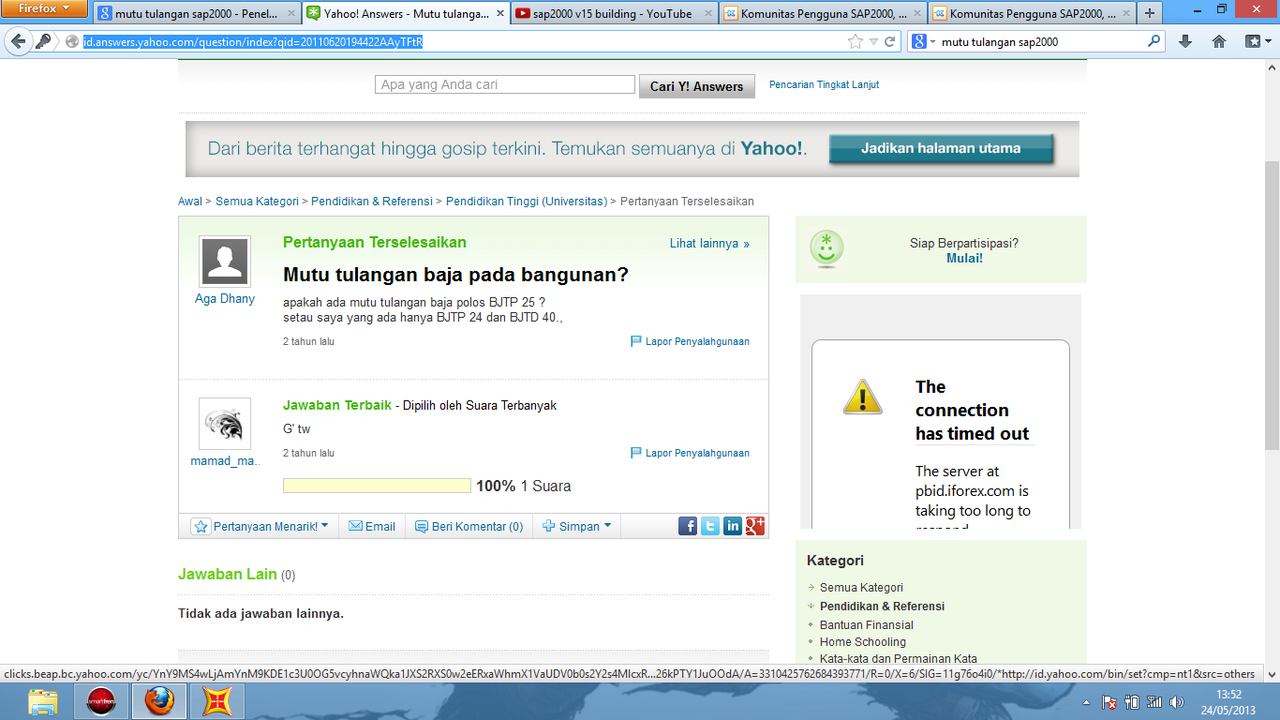Open the URL history dropdown arrow

tap(873, 42)
